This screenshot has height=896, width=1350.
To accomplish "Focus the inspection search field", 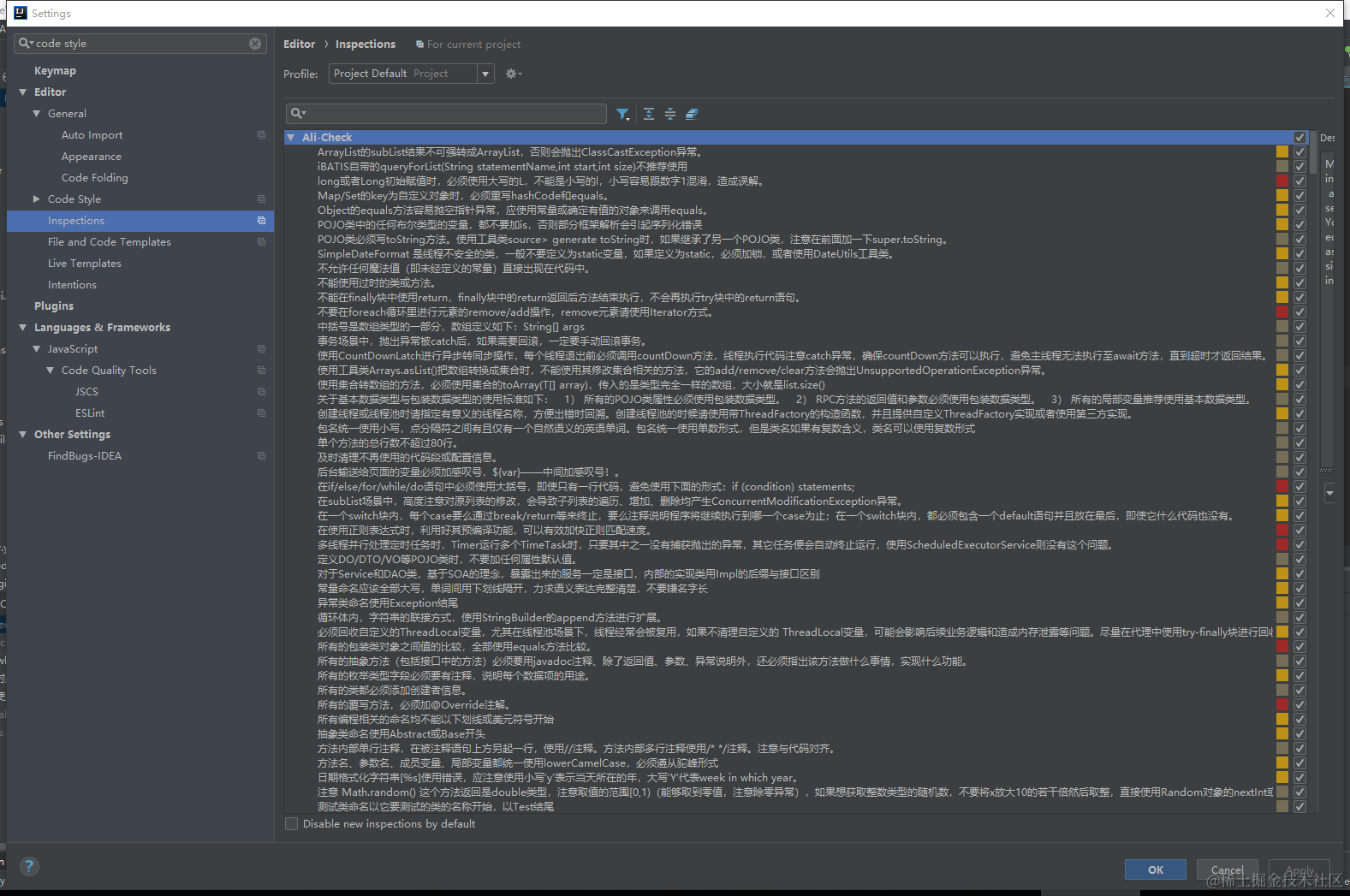I will (446, 114).
